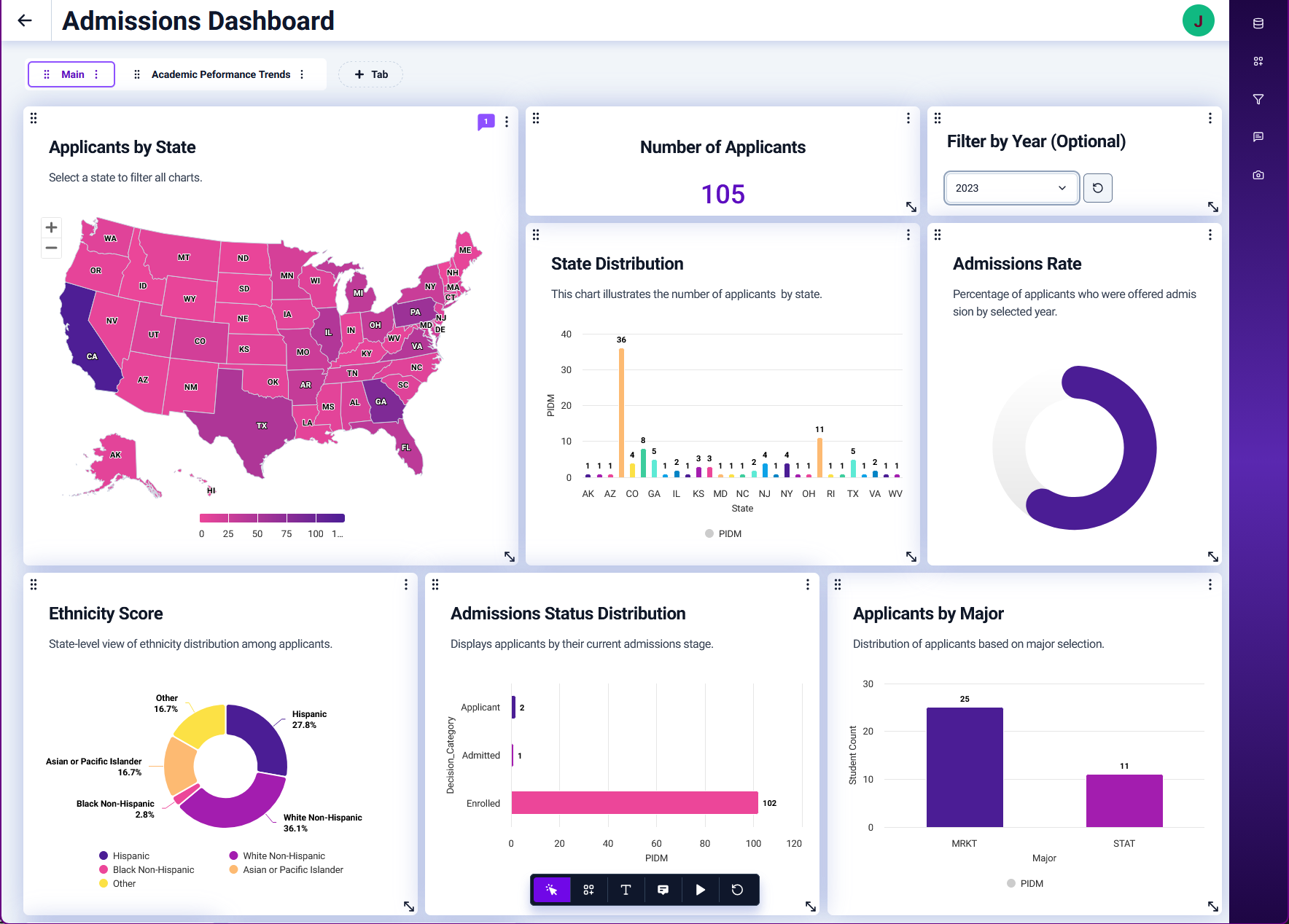The image size is (1289, 924).
Task: Toggle the PIDM legend in State Distribution chart
Action: click(723, 533)
